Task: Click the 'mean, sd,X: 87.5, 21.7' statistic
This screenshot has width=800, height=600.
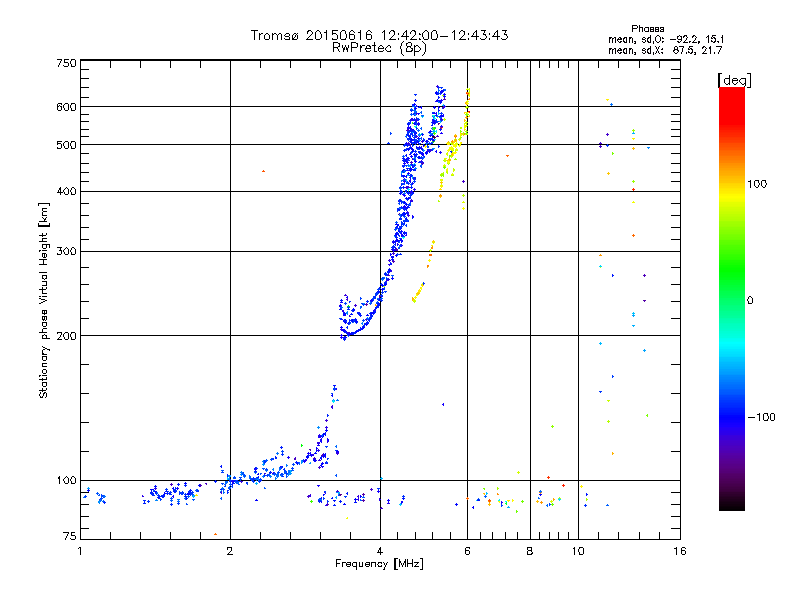Action: coord(665,50)
